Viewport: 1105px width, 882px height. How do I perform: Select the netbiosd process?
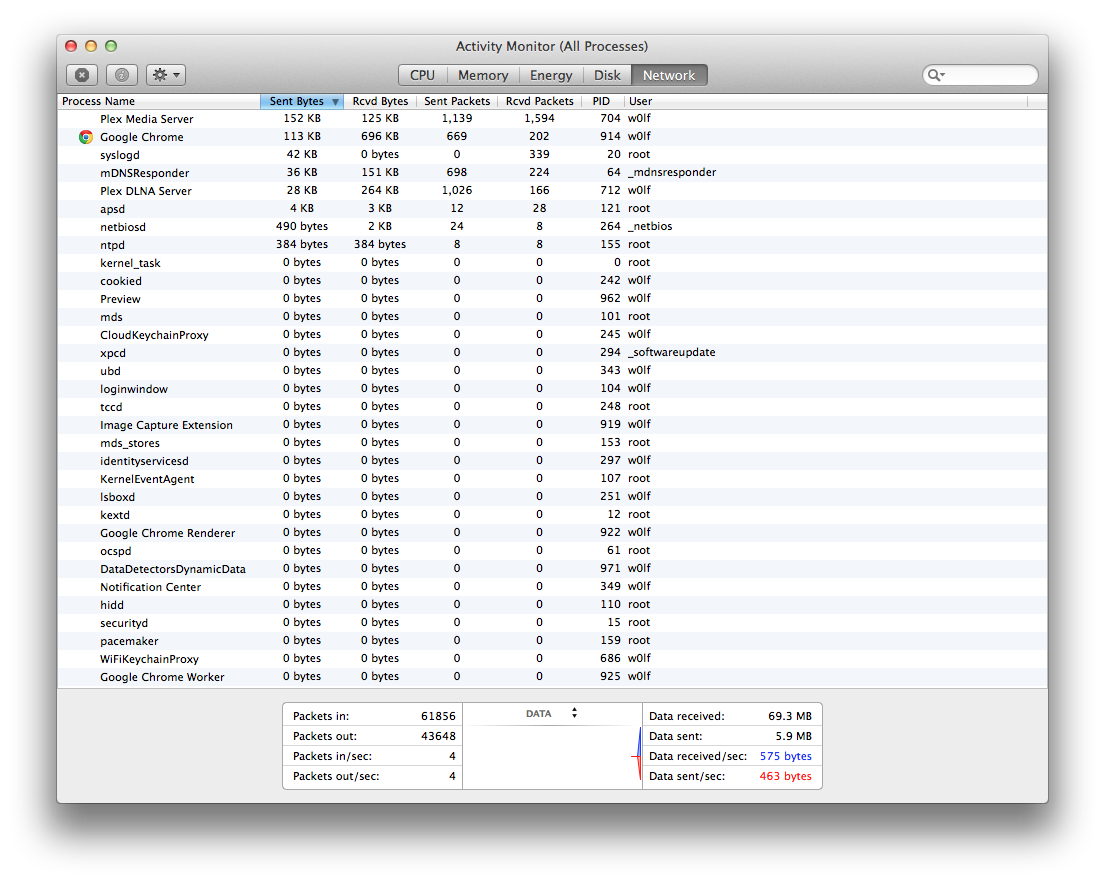pos(552,226)
